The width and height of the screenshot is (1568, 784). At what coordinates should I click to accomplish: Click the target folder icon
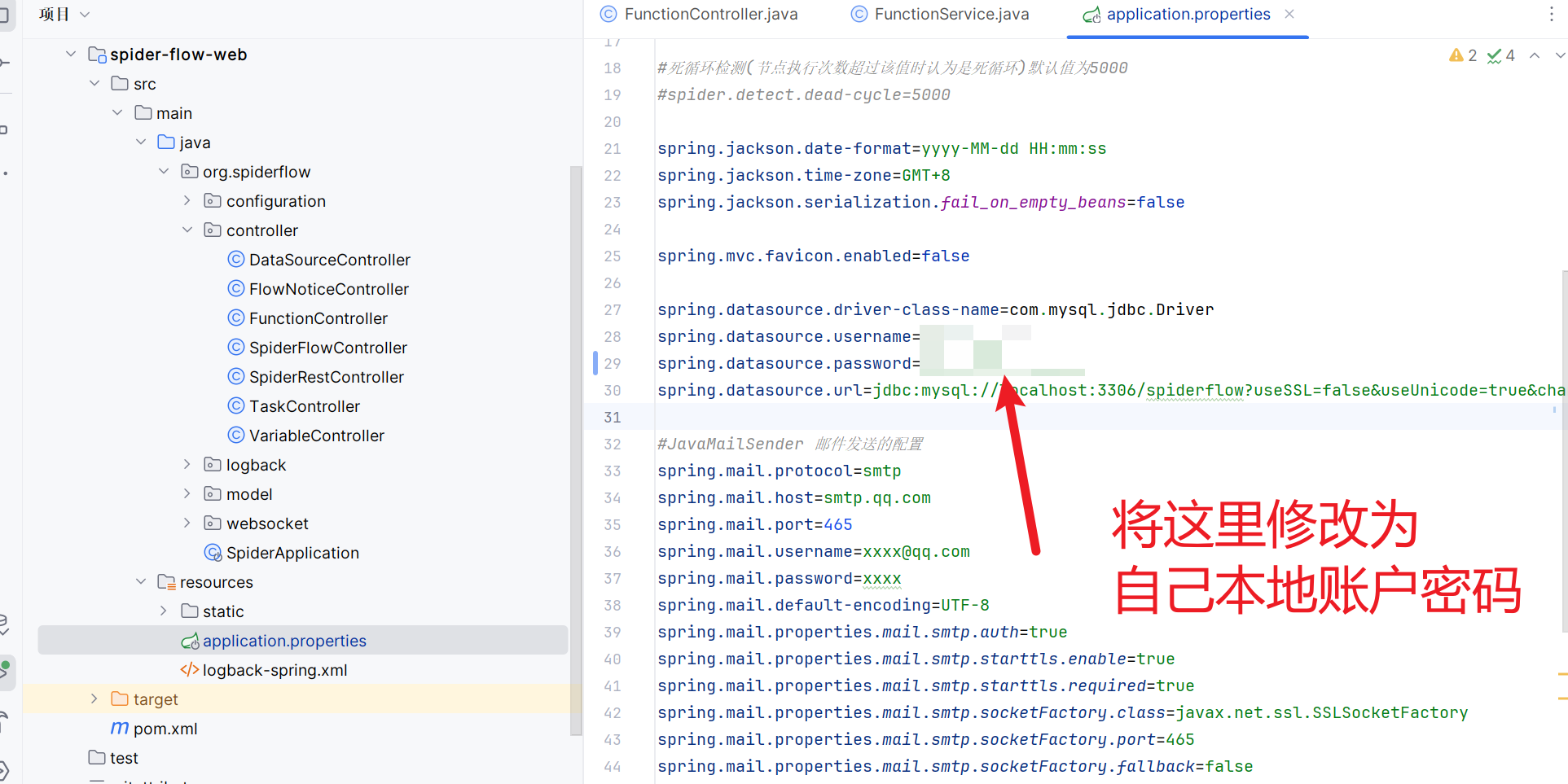120,699
